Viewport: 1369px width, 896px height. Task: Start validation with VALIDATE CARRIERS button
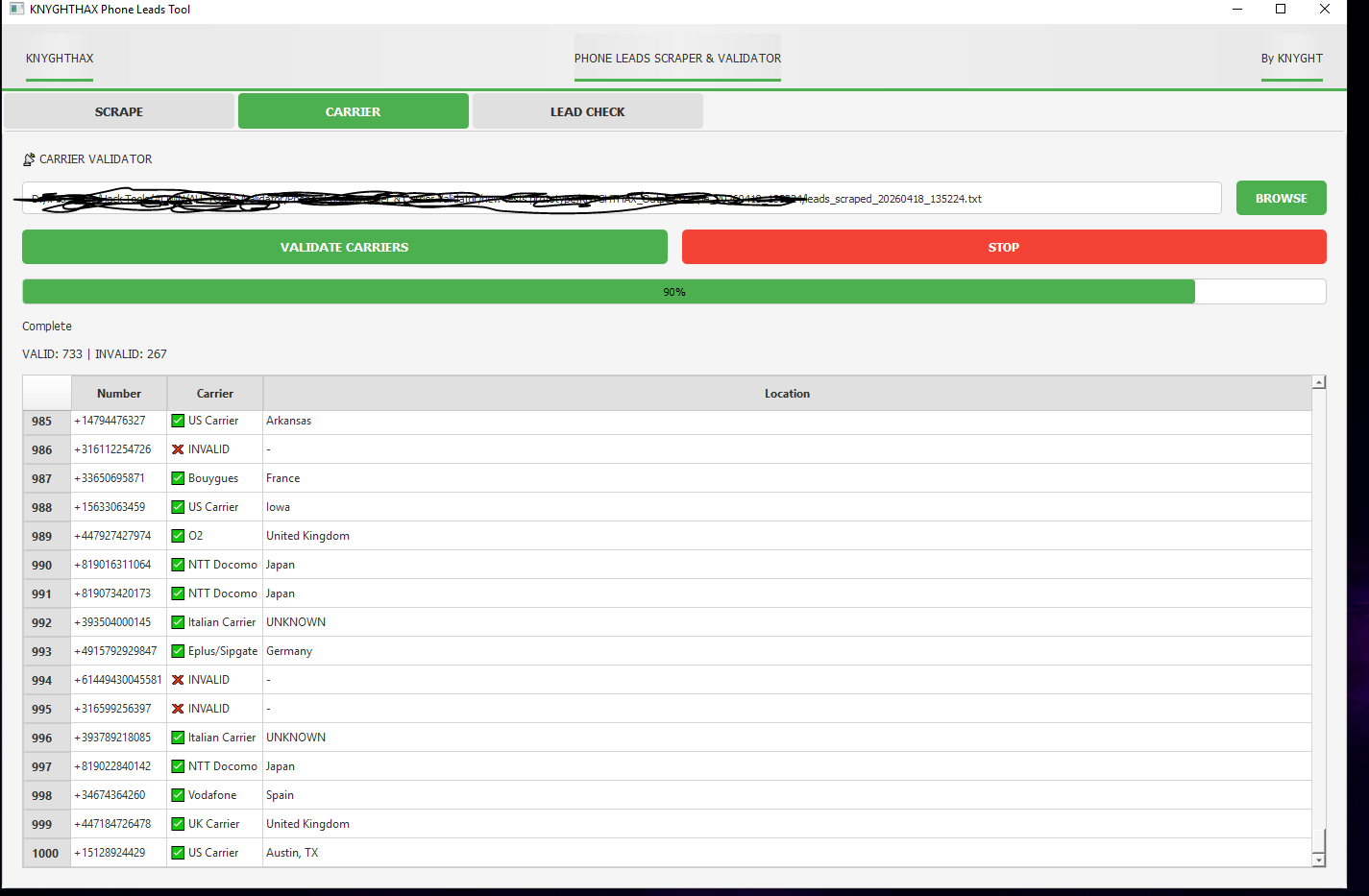click(344, 247)
